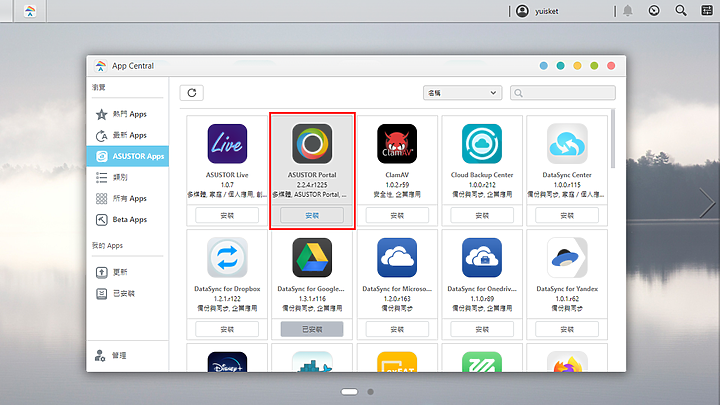Install ASUSTOR Live
This screenshot has width=720, height=405.
coord(227,215)
